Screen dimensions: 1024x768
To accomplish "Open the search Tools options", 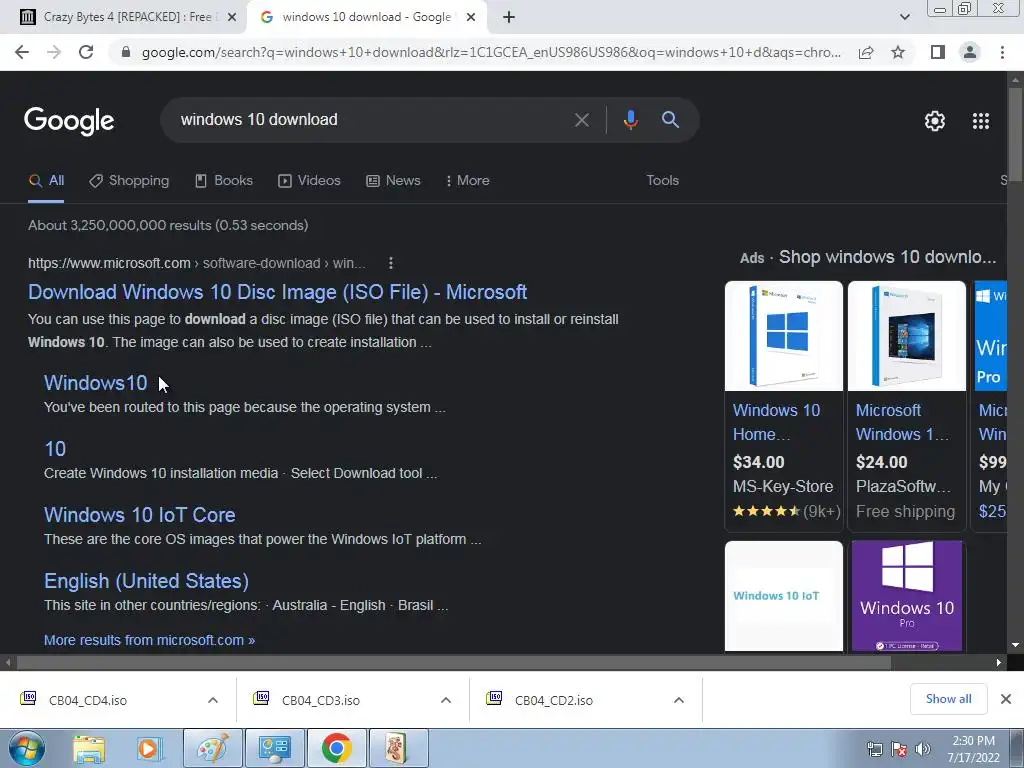I will 662,181.
